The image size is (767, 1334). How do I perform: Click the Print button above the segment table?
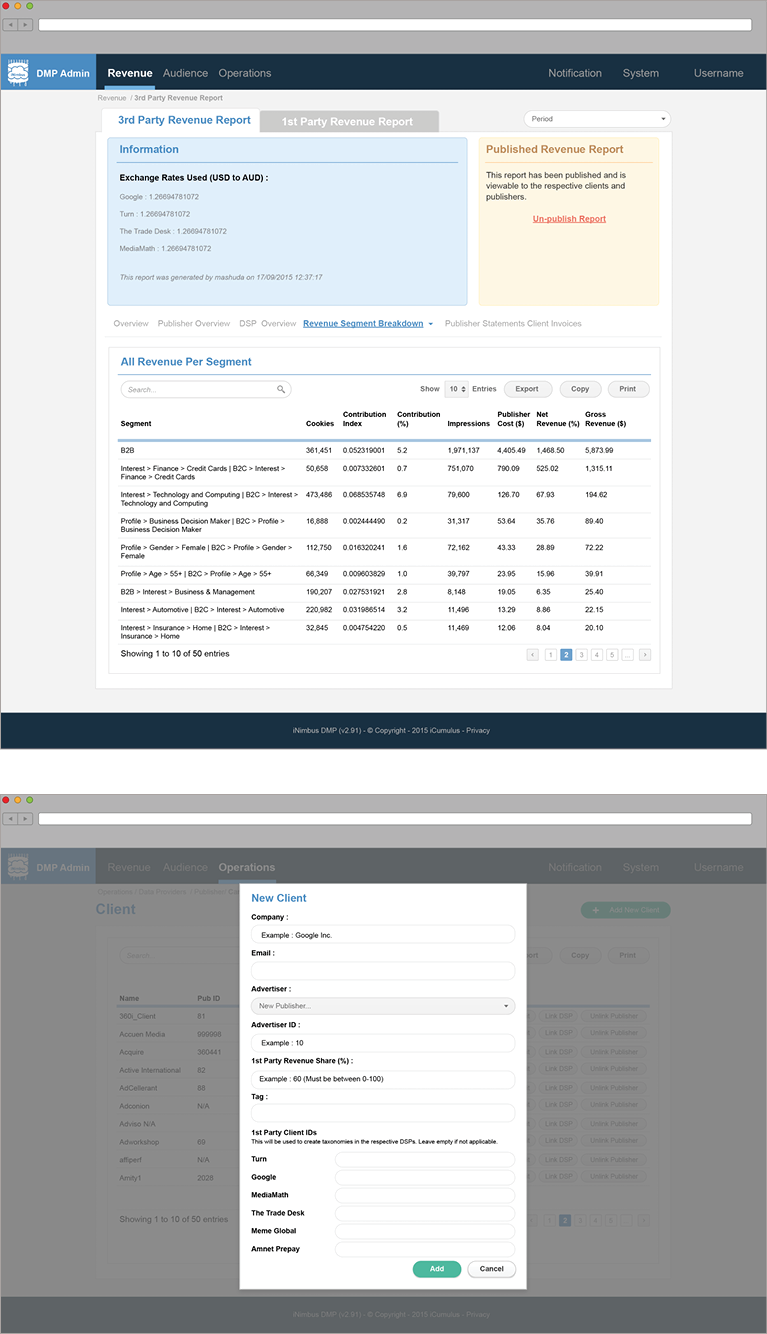[x=627, y=389]
